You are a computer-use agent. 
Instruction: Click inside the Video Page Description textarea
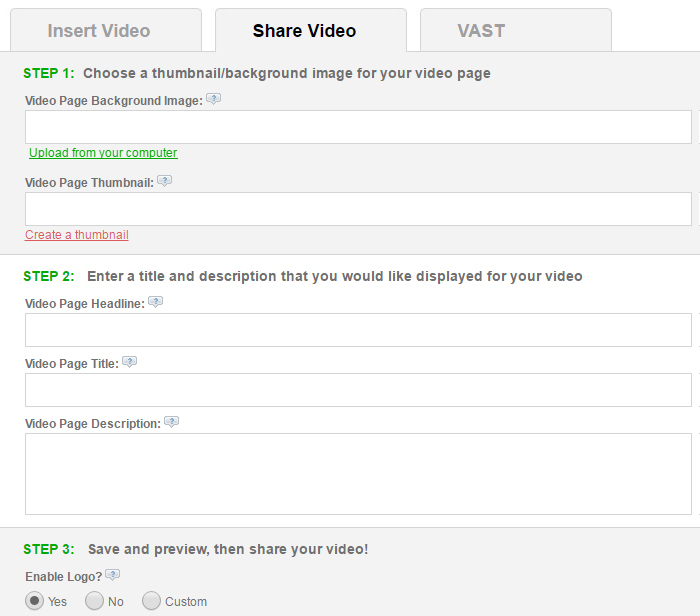pyautogui.click(x=358, y=474)
